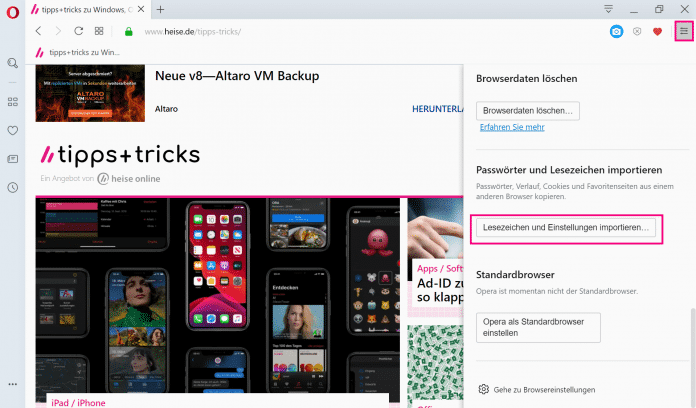Expand the sidebar three-dots options

pyautogui.click(x=13, y=384)
